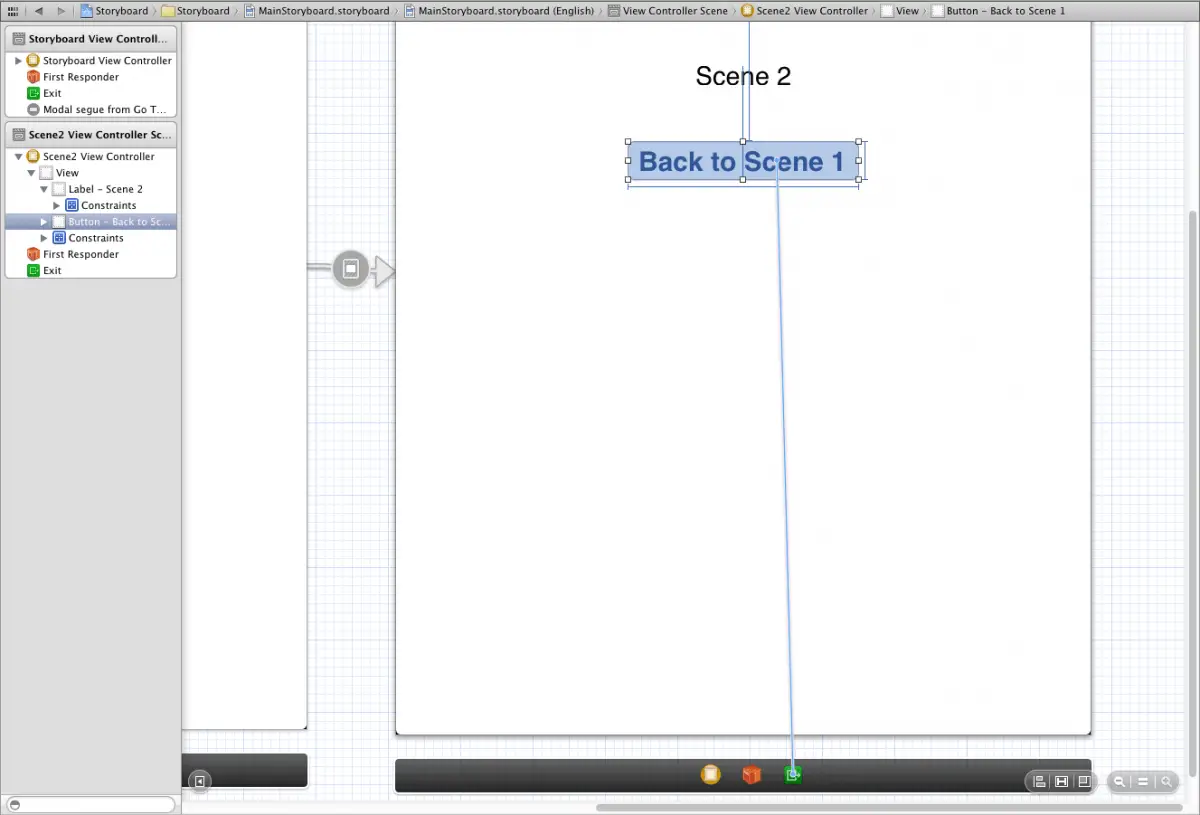Open the Resolve Auto Layout Issues menu
This screenshot has height=815, width=1200.
pyautogui.click(x=1083, y=782)
